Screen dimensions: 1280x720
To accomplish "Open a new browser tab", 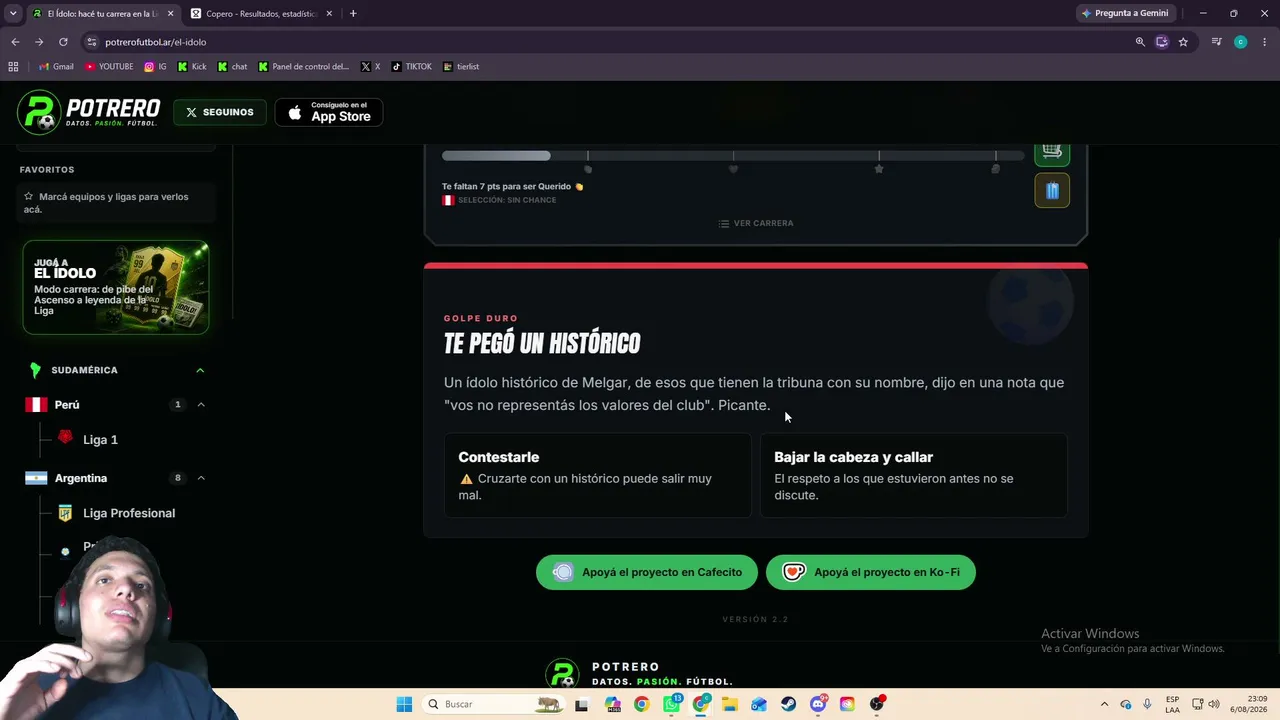I will point(353,13).
